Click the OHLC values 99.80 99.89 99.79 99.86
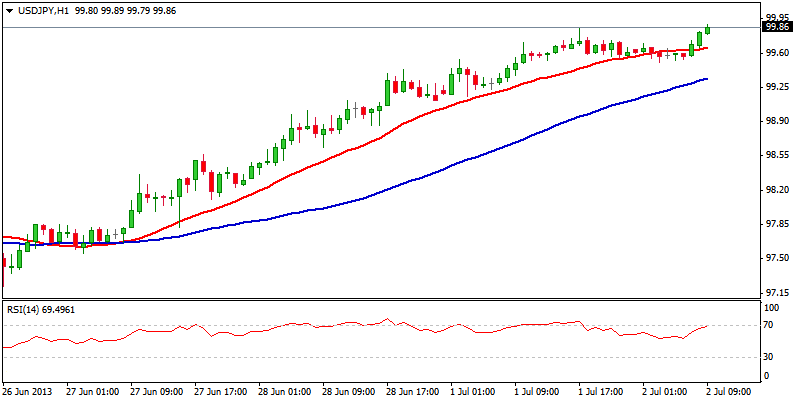 [x=126, y=10]
